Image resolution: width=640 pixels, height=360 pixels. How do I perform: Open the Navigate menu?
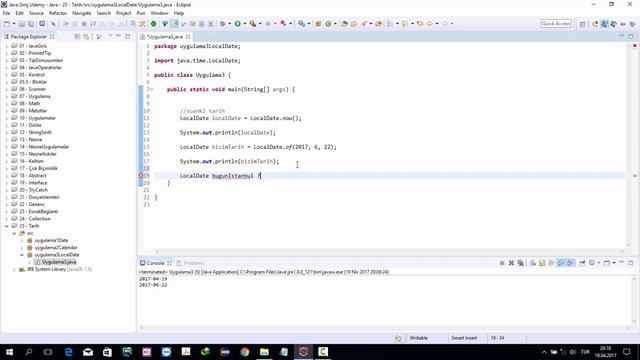[82, 13]
